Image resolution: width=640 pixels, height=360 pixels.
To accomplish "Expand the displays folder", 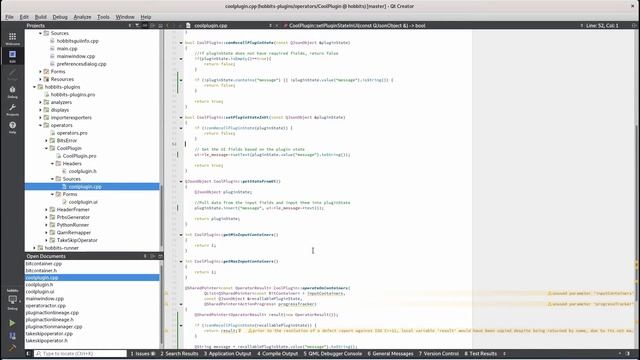I will (x=40, y=110).
